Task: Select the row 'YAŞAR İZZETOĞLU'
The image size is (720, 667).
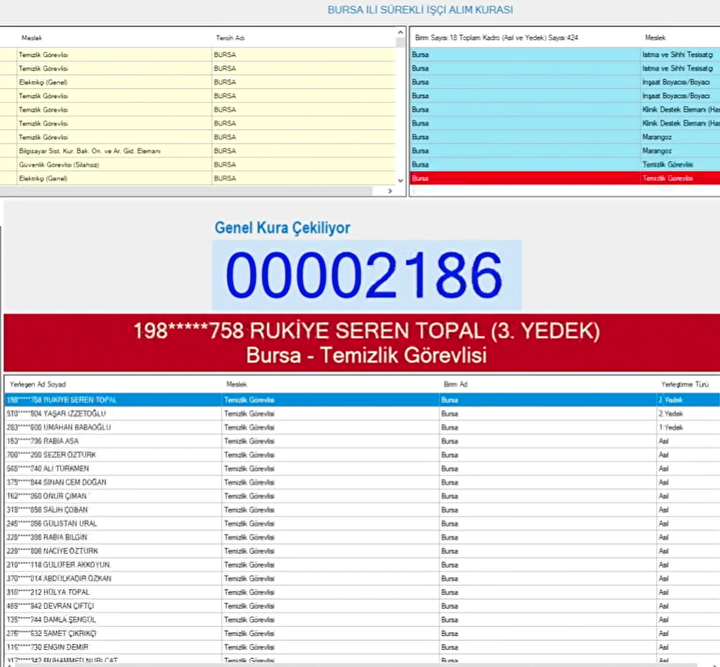Action: (x=362, y=414)
